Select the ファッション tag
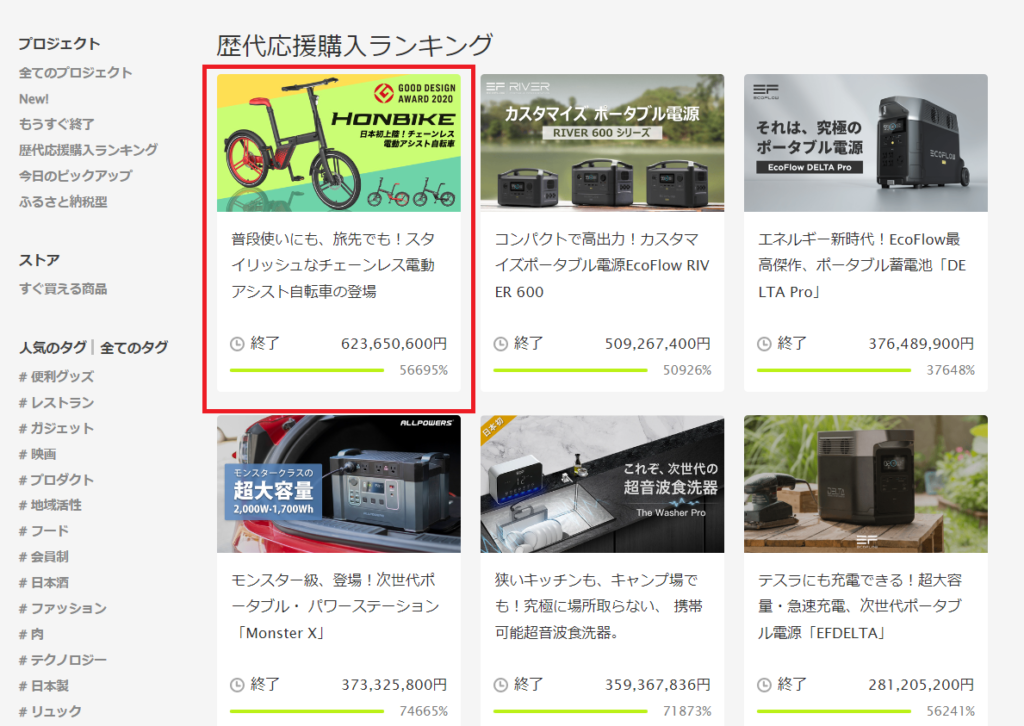The height and width of the screenshot is (726, 1024). click(x=63, y=608)
